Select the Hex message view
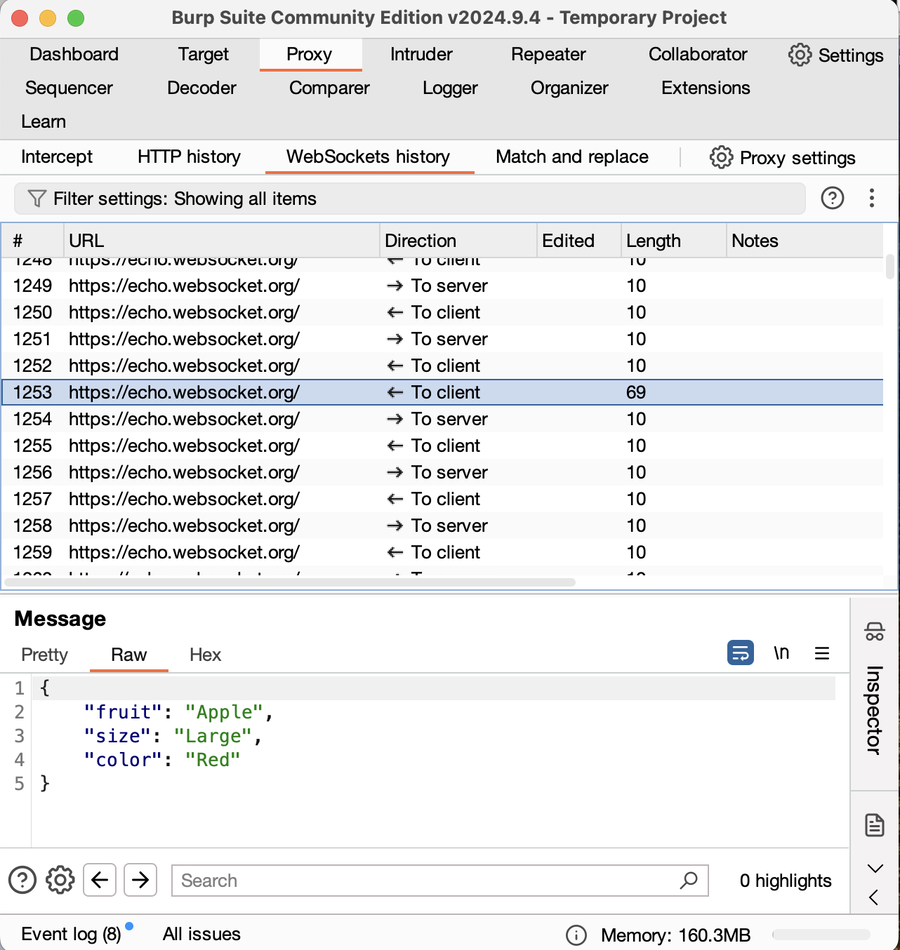The image size is (900, 950). click(205, 655)
